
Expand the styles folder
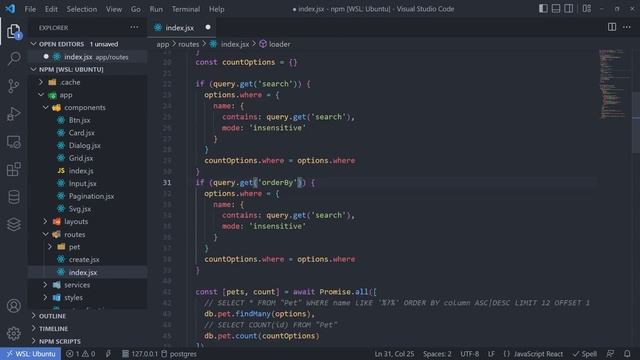pyautogui.click(x=88, y=298)
